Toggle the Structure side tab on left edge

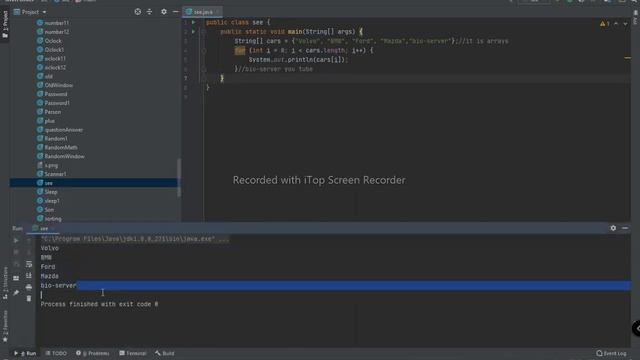pos(5,283)
